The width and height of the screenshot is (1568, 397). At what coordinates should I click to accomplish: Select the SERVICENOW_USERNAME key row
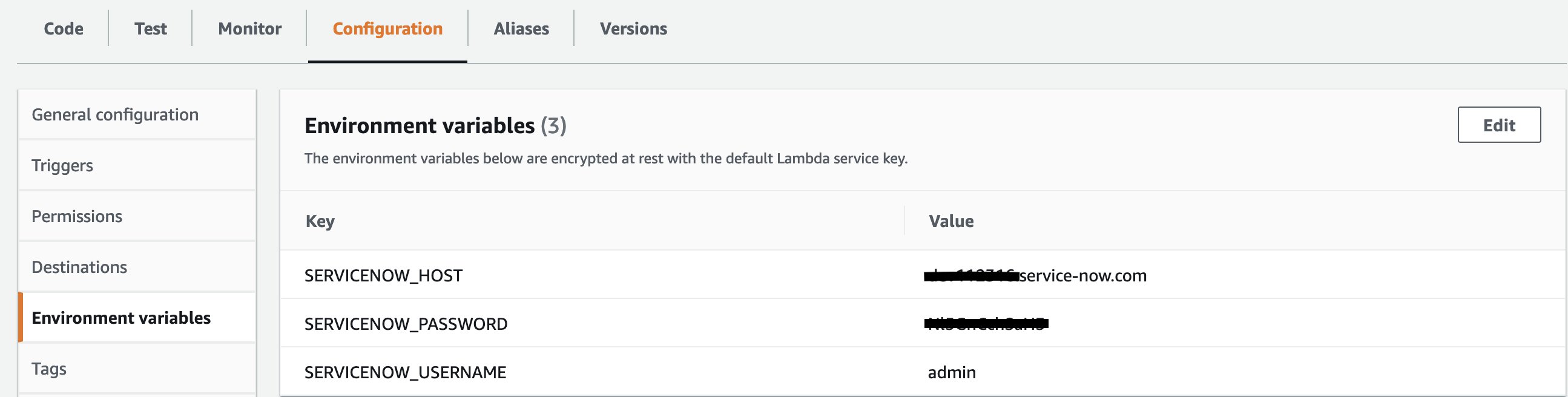point(923,372)
